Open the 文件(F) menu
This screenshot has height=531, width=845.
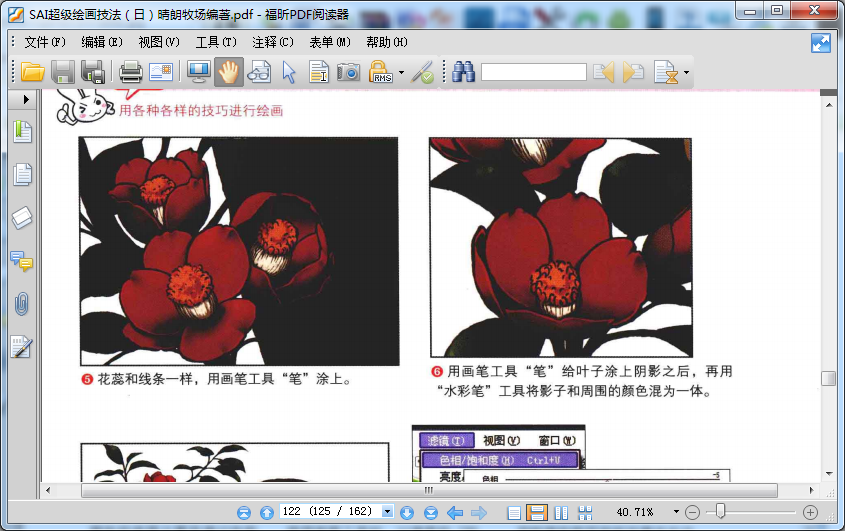(45, 42)
